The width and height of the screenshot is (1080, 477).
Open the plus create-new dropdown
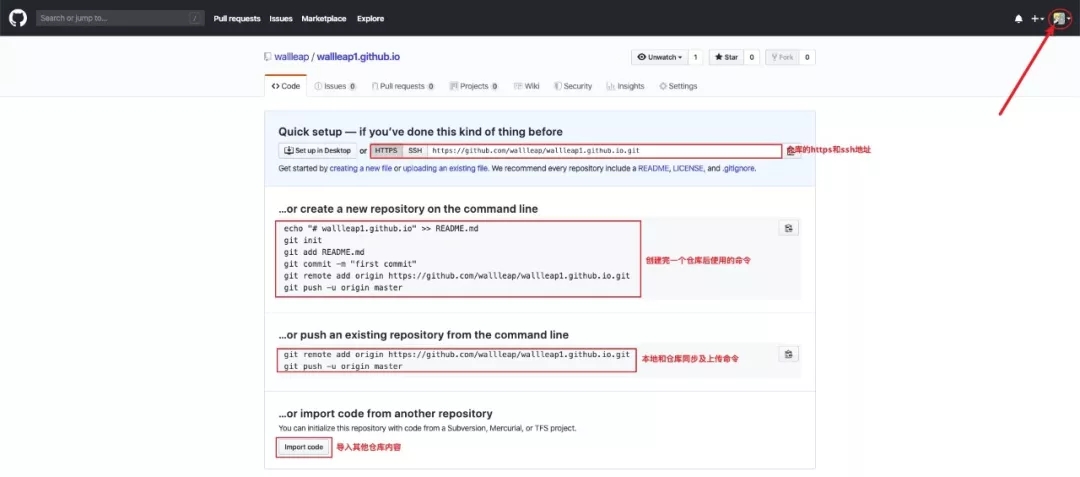tap(1038, 18)
